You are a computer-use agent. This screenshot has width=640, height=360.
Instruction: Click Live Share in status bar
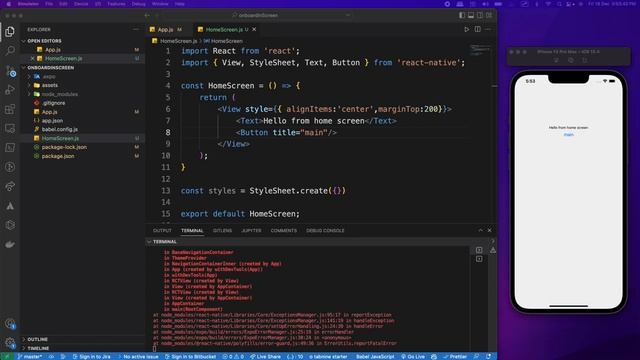click(x=265, y=357)
